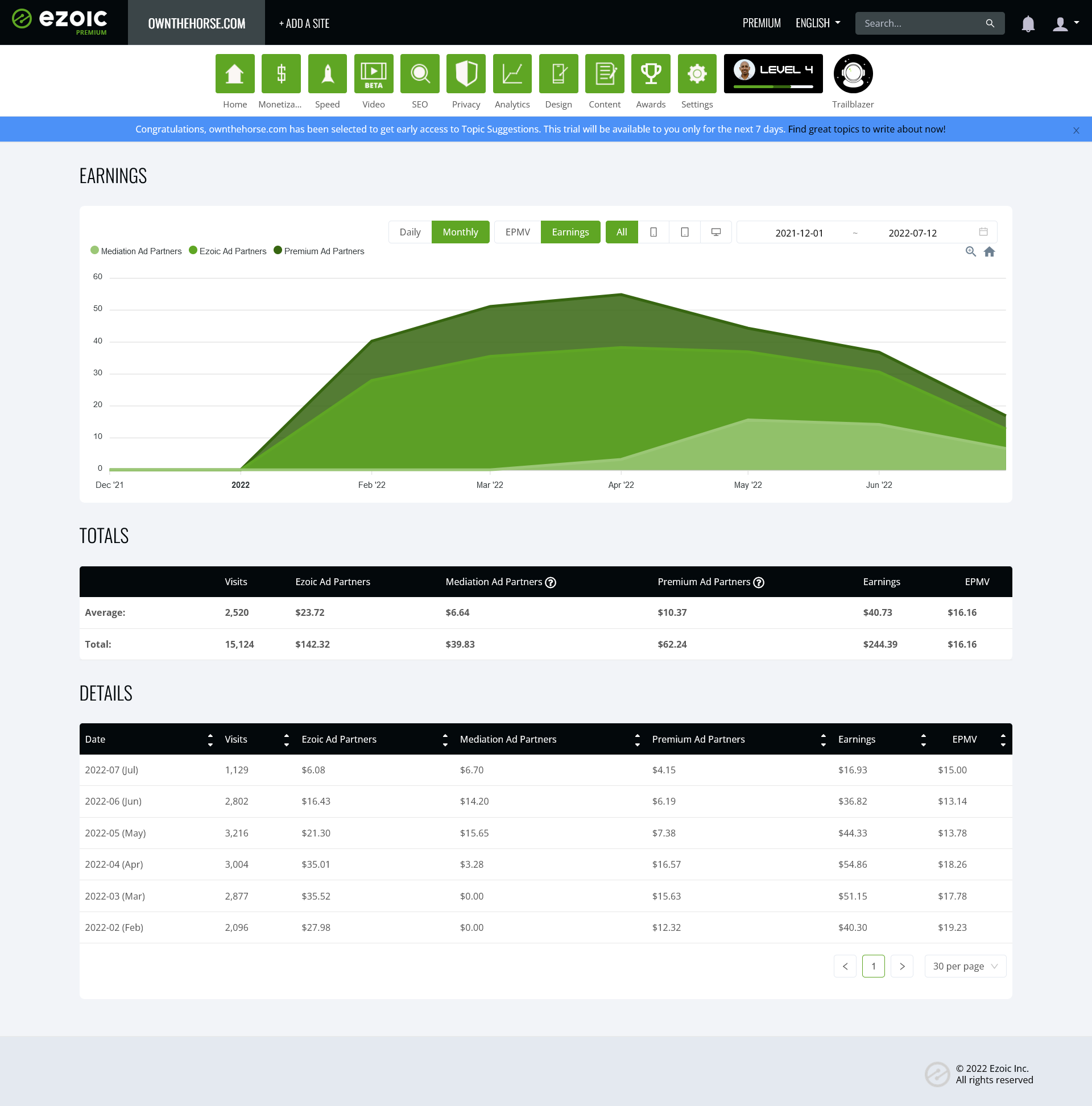
Task: Open the user account dropdown
Action: [x=1065, y=23]
